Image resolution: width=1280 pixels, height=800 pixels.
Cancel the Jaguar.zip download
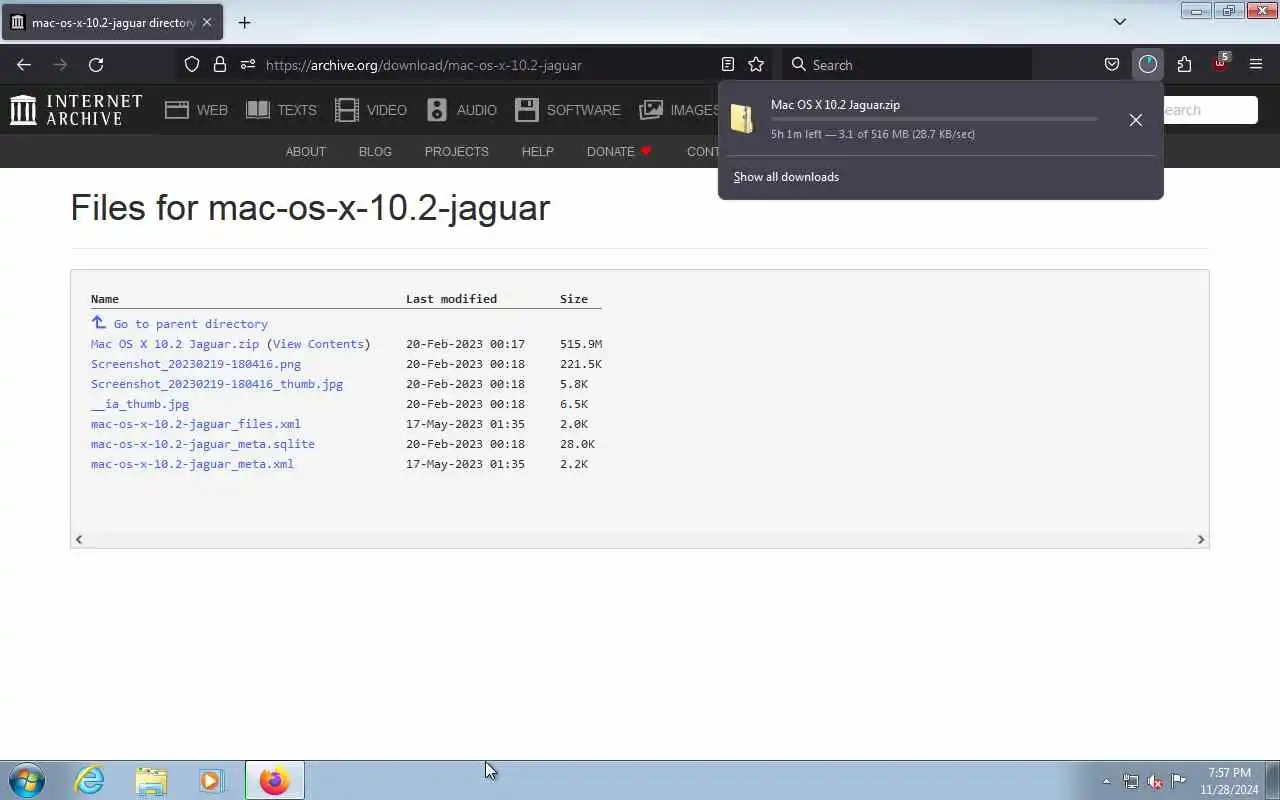(1136, 120)
